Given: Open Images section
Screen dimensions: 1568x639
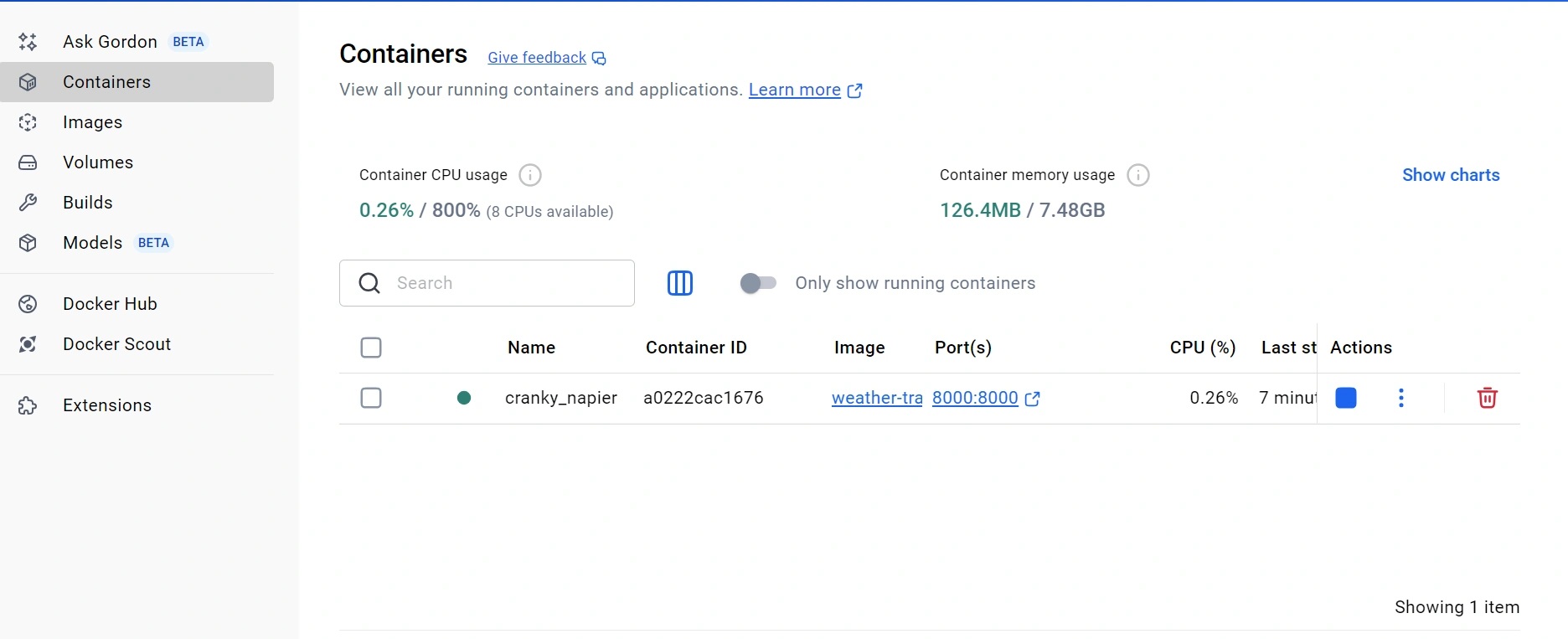Looking at the screenshot, I should tap(137, 122).
